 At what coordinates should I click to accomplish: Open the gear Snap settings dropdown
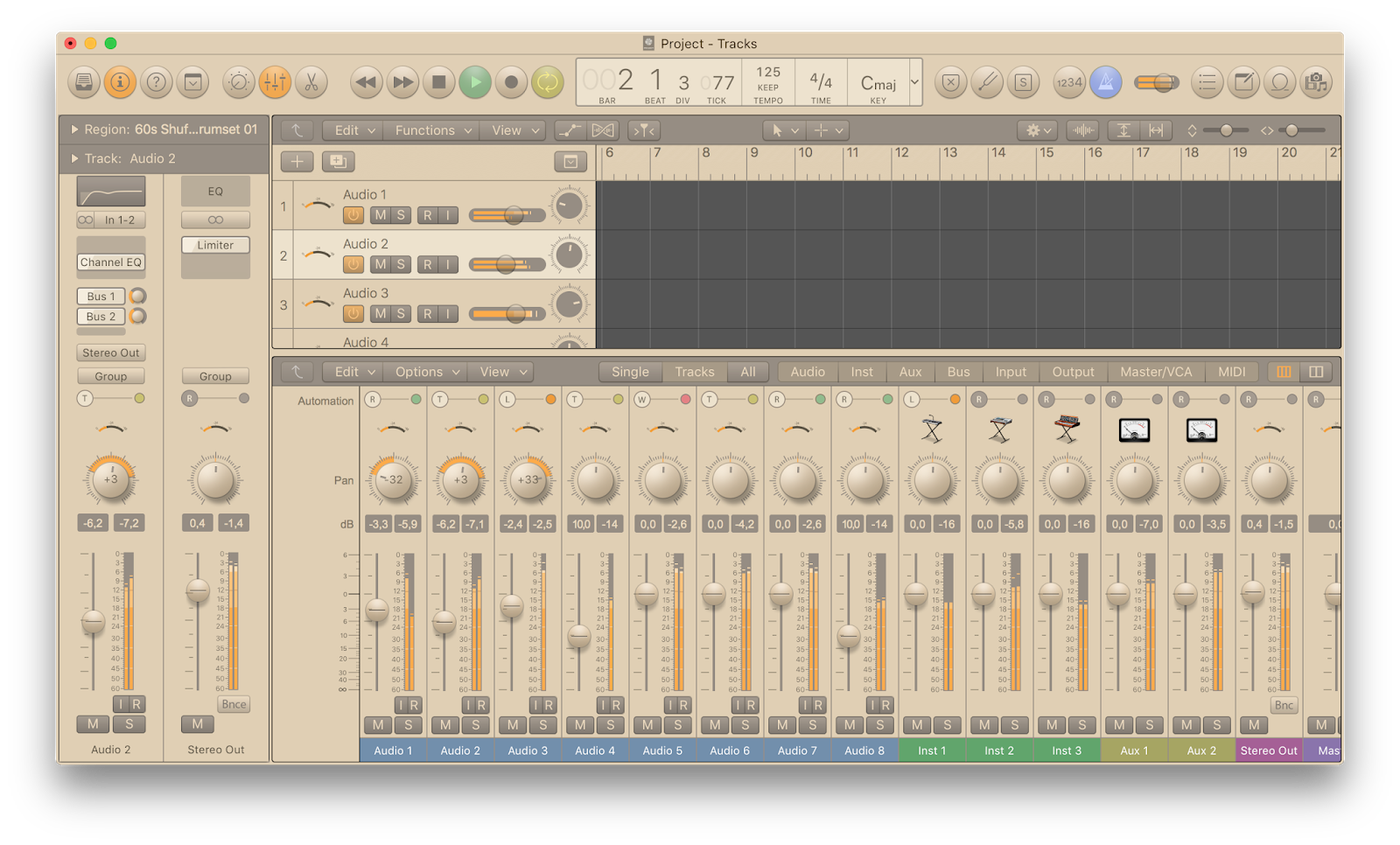[x=1037, y=130]
